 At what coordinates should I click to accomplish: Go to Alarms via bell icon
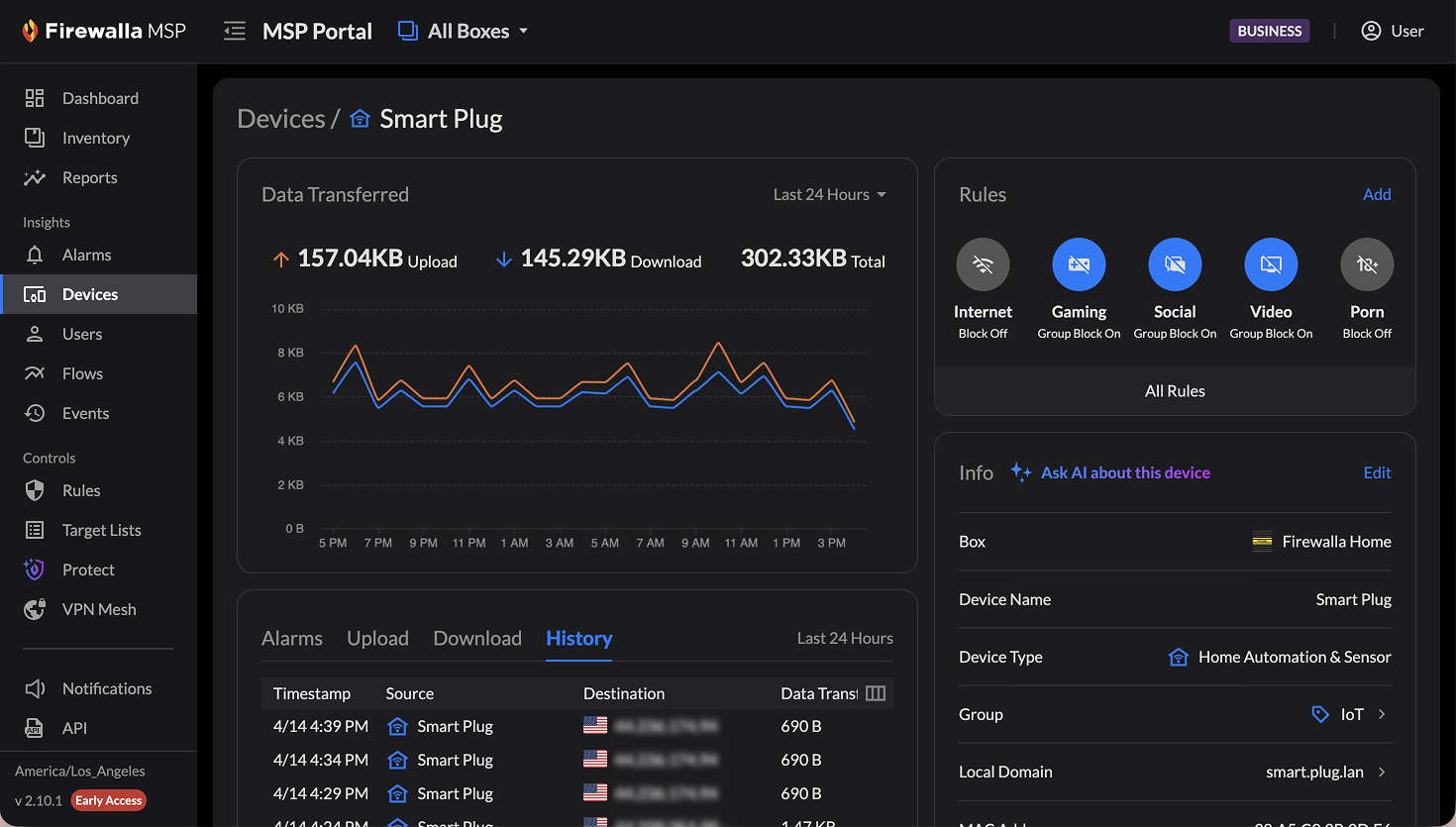coord(35,255)
